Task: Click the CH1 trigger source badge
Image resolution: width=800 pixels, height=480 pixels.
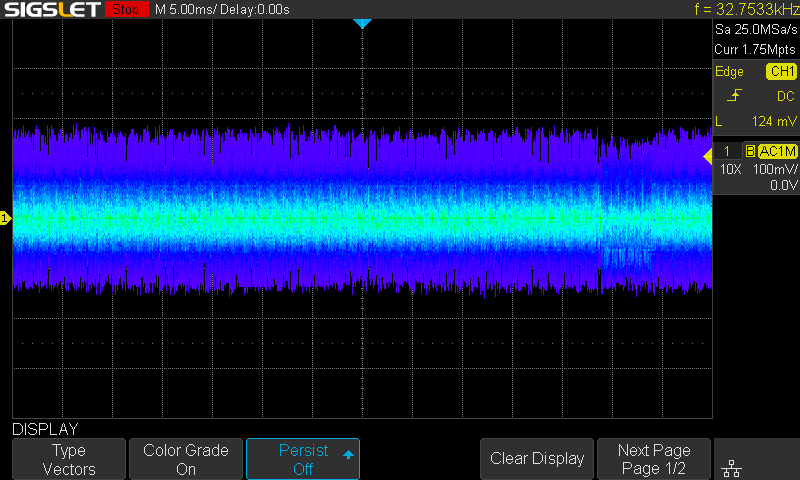Action: click(781, 71)
